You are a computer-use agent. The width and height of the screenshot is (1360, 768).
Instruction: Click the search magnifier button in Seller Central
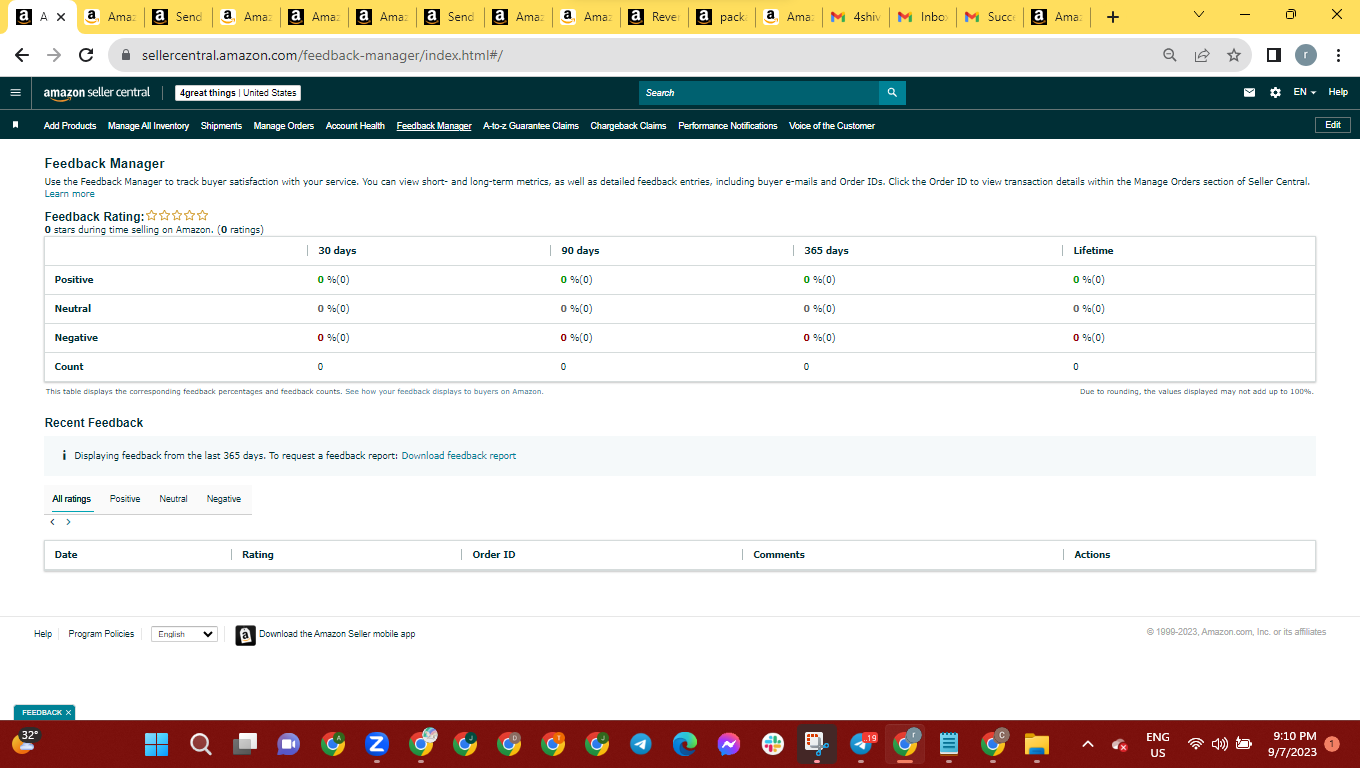[892, 93]
